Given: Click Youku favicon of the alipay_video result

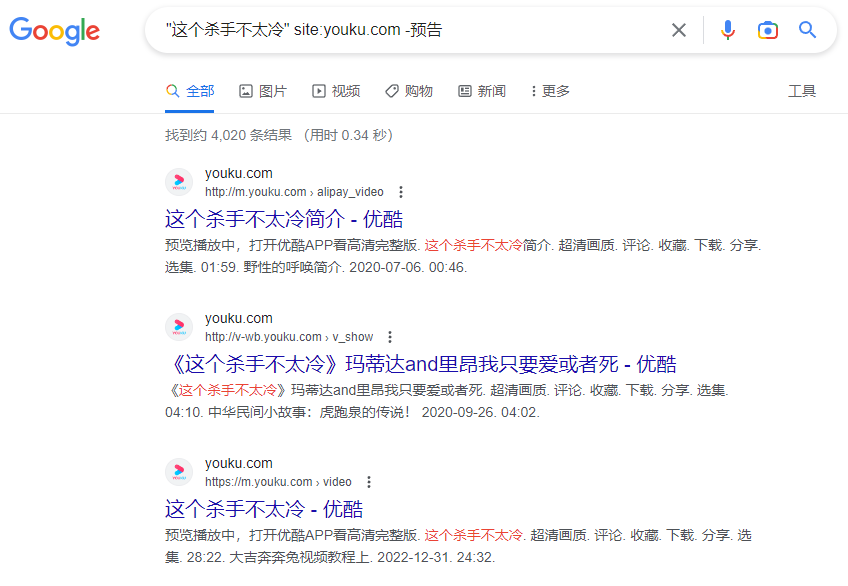Looking at the screenshot, I should [x=179, y=182].
